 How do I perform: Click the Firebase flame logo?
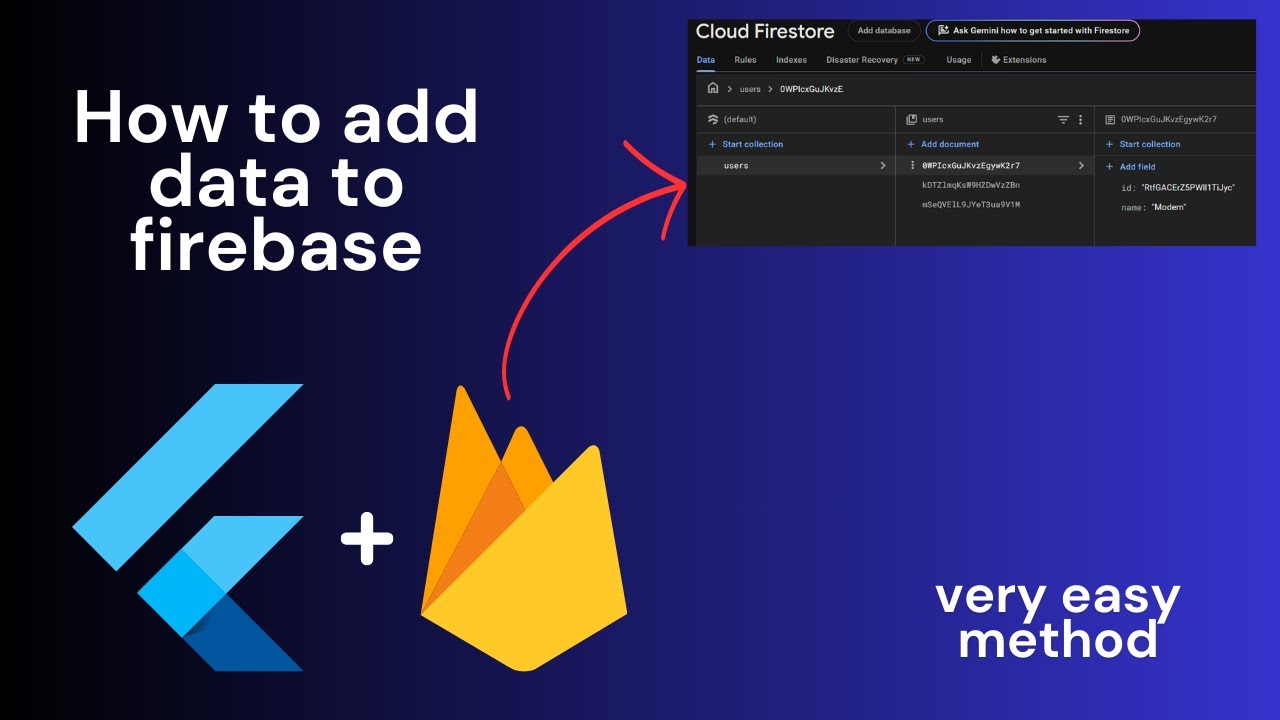[524, 528]
